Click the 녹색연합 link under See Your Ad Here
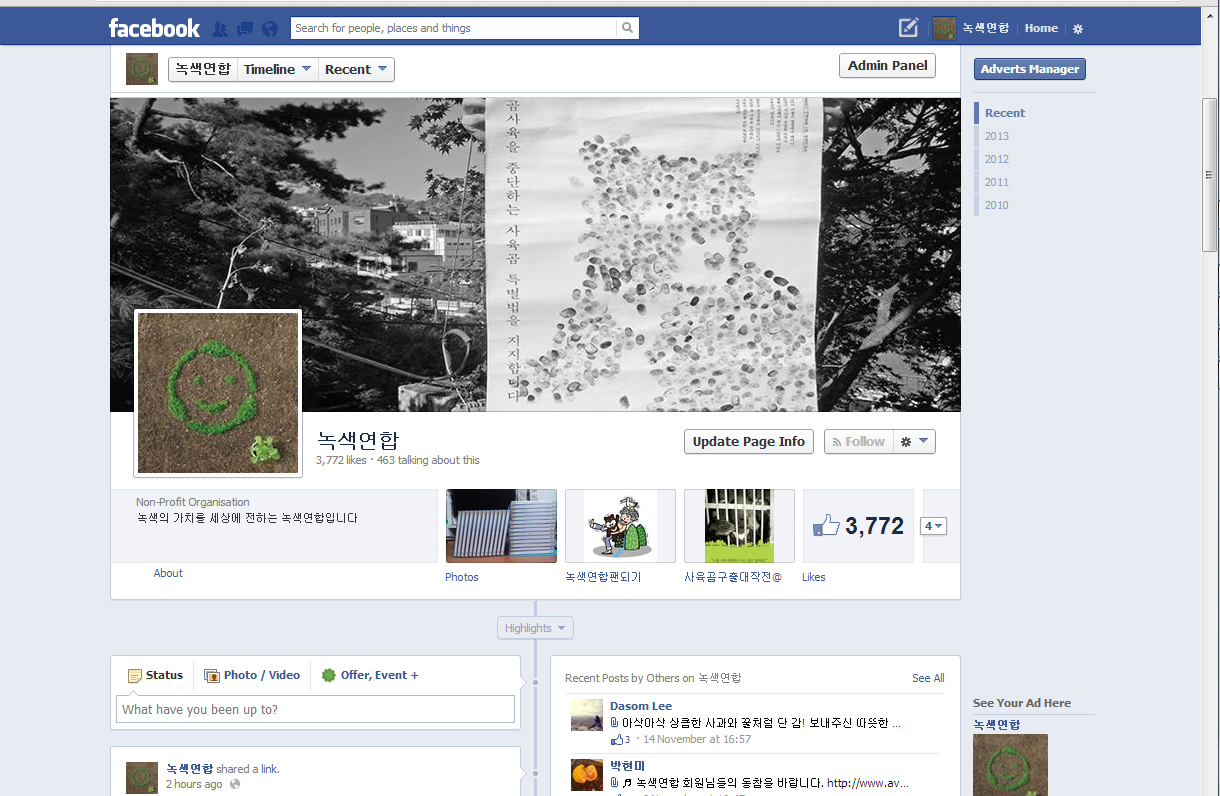 [x=997, y=724]
